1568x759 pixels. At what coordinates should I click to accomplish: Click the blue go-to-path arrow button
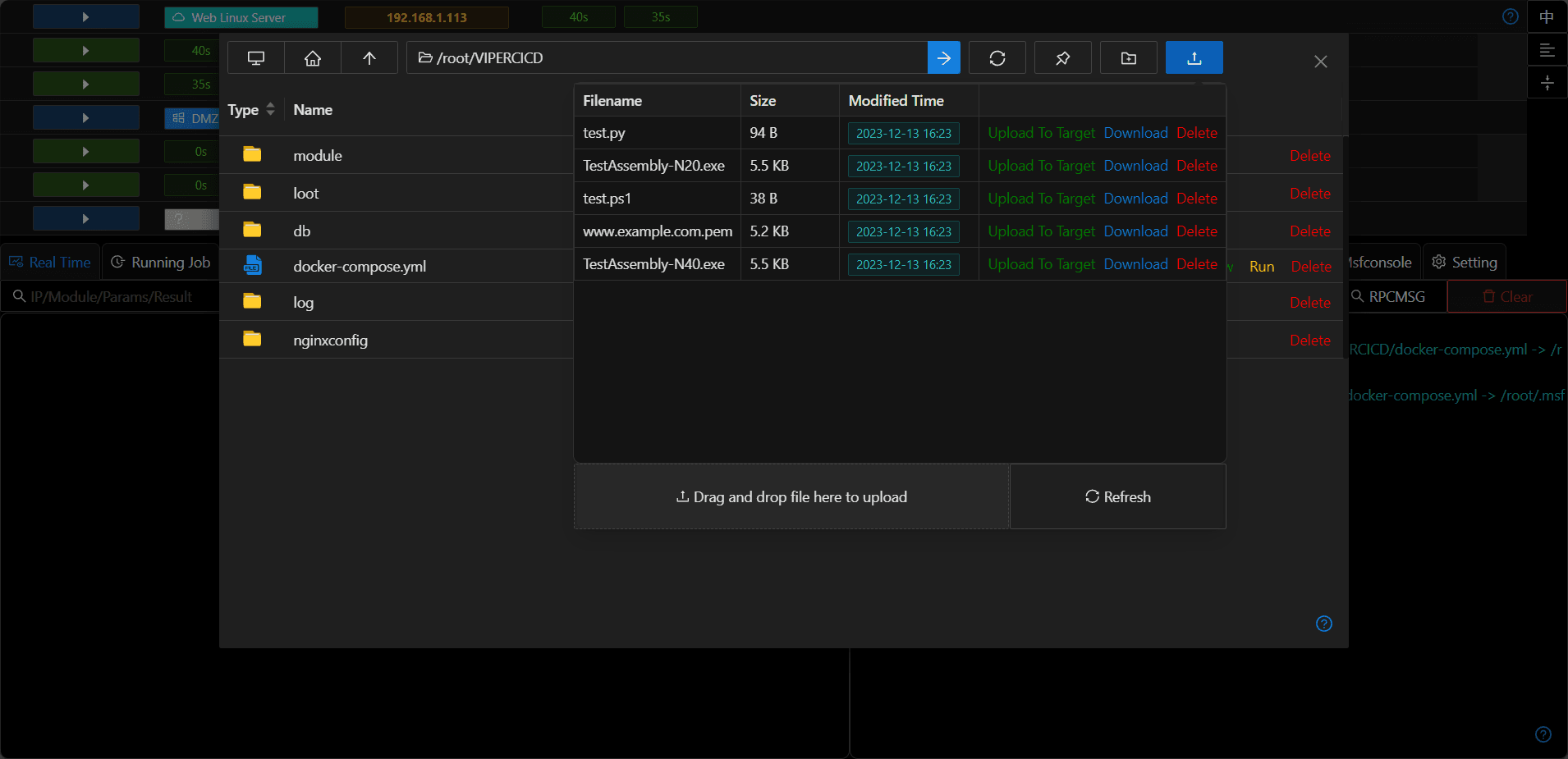pyautogui.click(x=944, y=58)
